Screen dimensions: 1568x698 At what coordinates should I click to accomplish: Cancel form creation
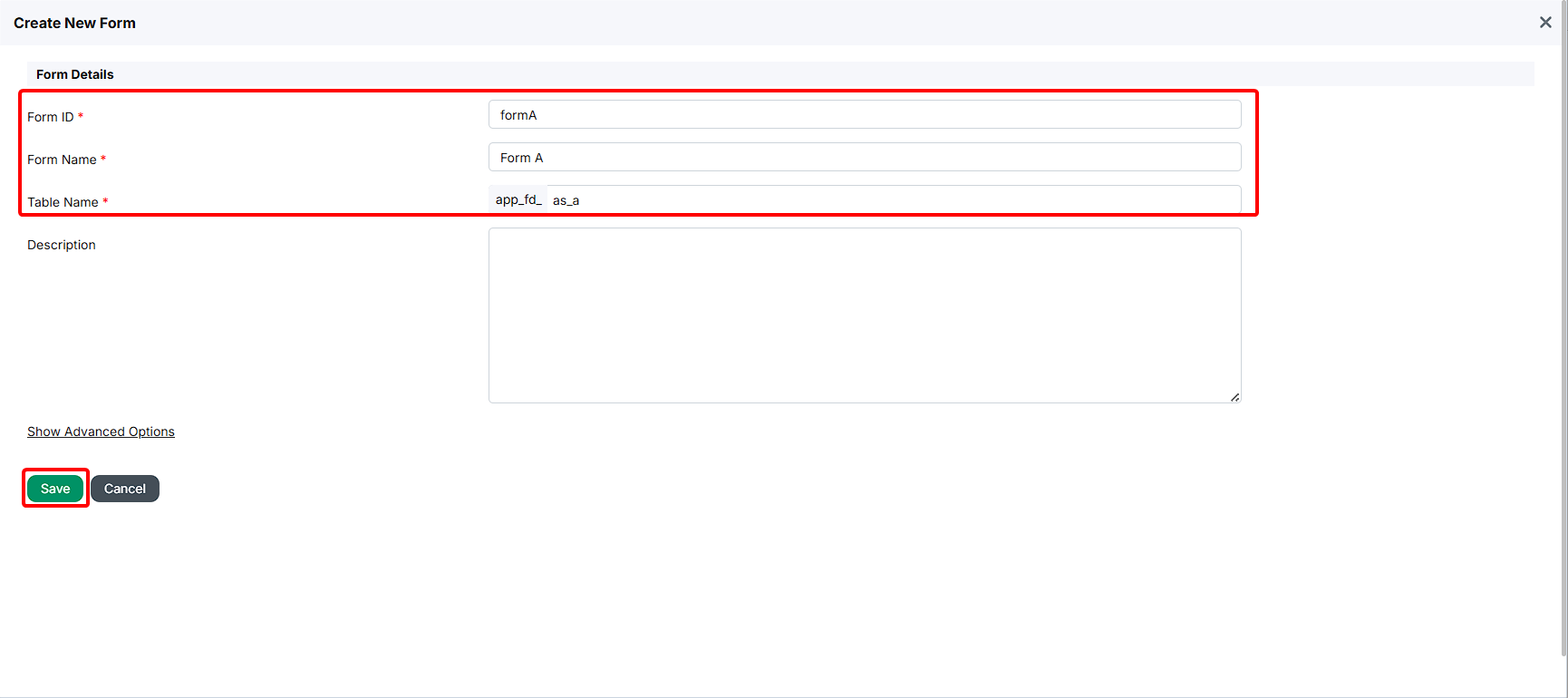point(125,489)
